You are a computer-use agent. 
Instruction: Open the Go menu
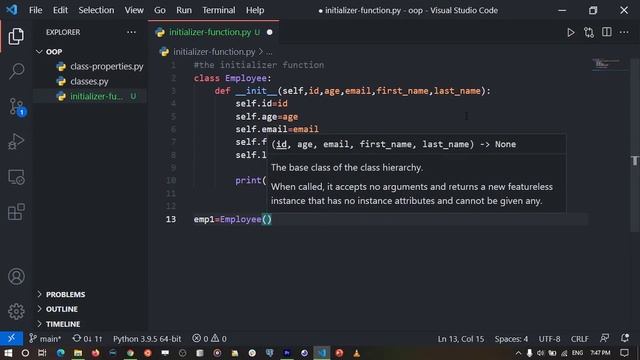click(160, 10)
